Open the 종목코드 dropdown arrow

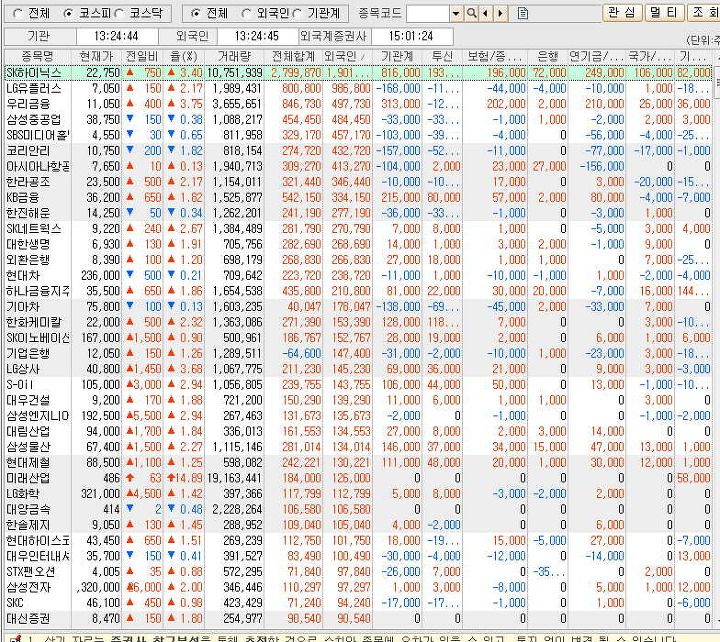(x=456, y=13)
